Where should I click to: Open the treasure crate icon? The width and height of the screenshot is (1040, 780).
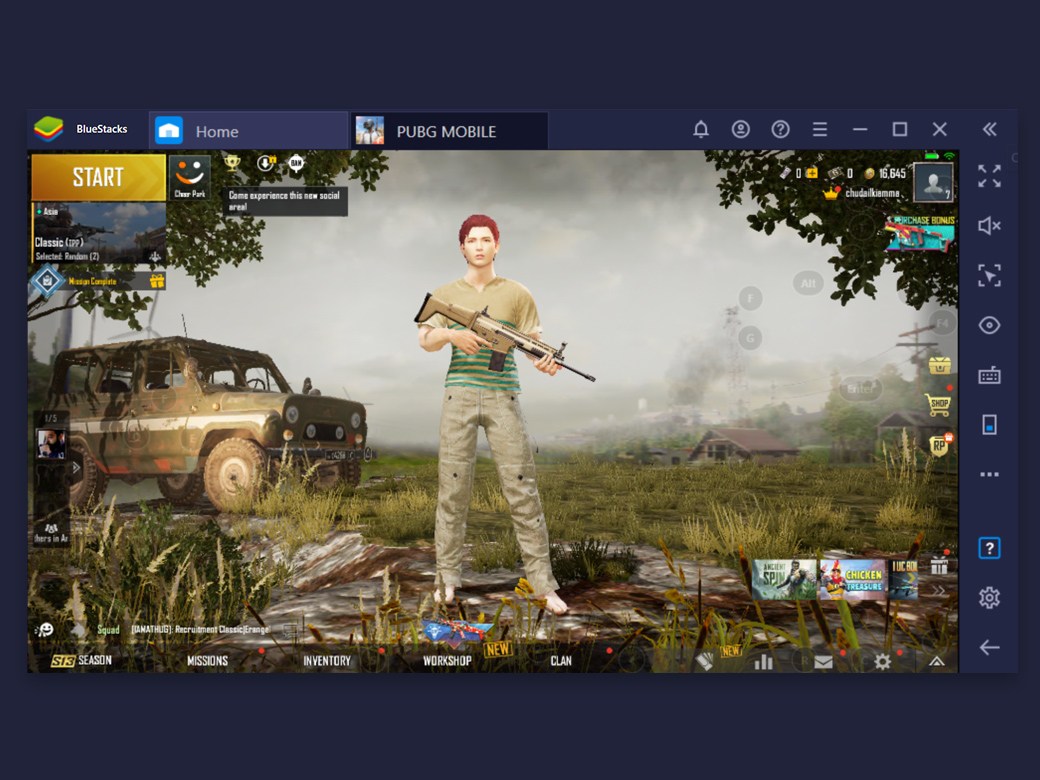coord(939,365)
